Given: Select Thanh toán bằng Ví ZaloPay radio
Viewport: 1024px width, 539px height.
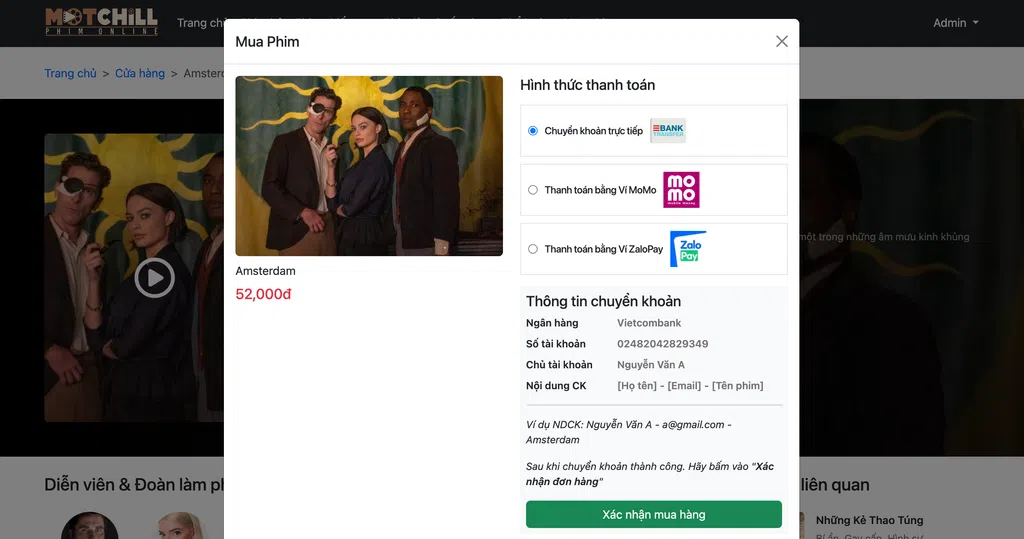Looking at the screenshot, I should (x=533, y=249).
